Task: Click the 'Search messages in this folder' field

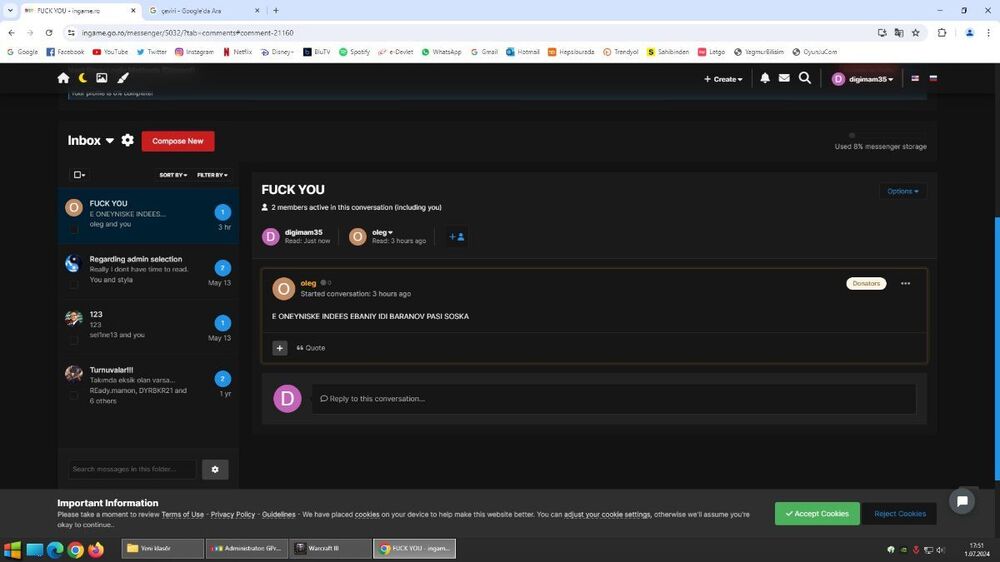Action: point(132,469)
